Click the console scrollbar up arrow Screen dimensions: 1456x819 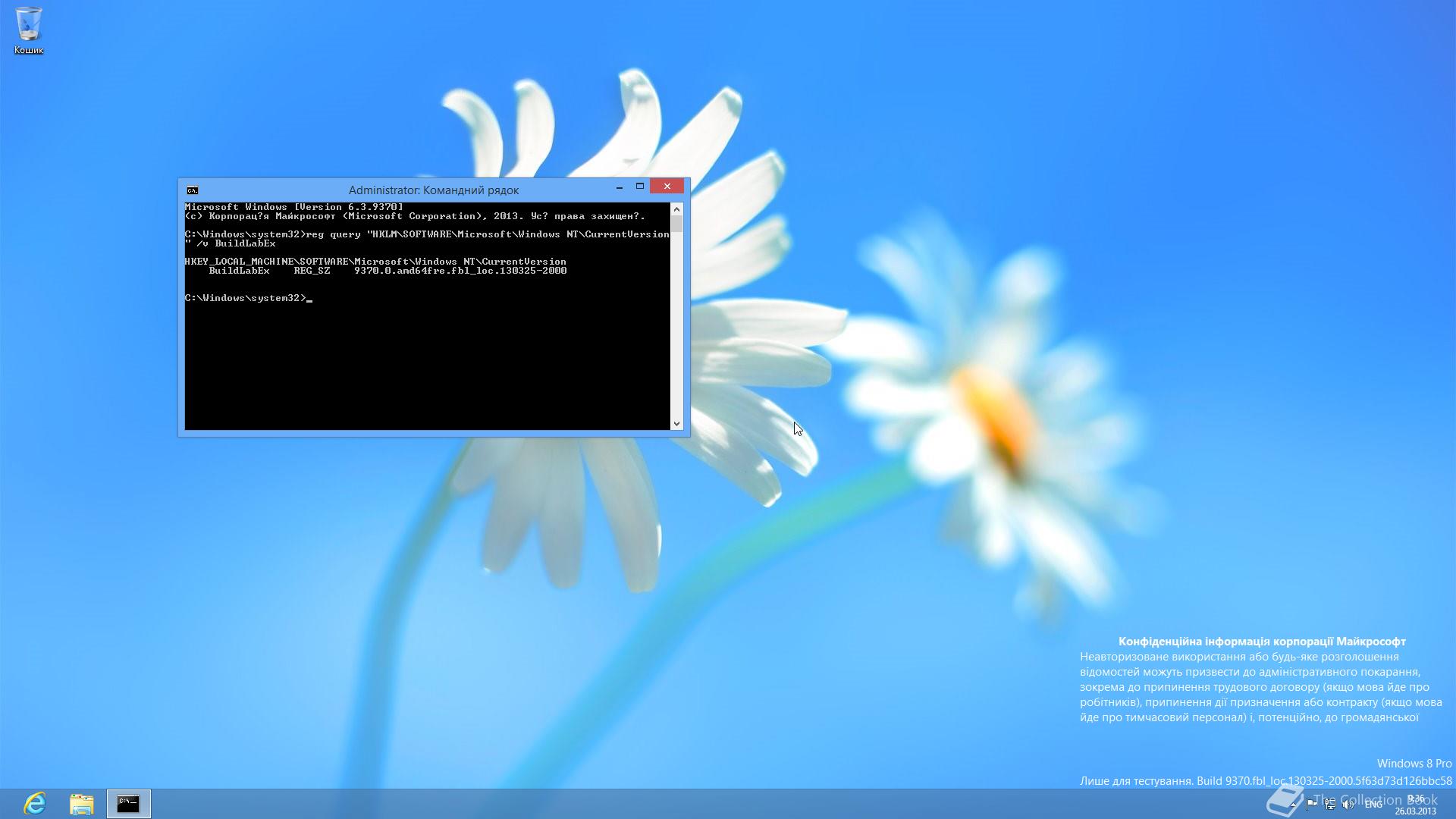click(x=676, y=209)
